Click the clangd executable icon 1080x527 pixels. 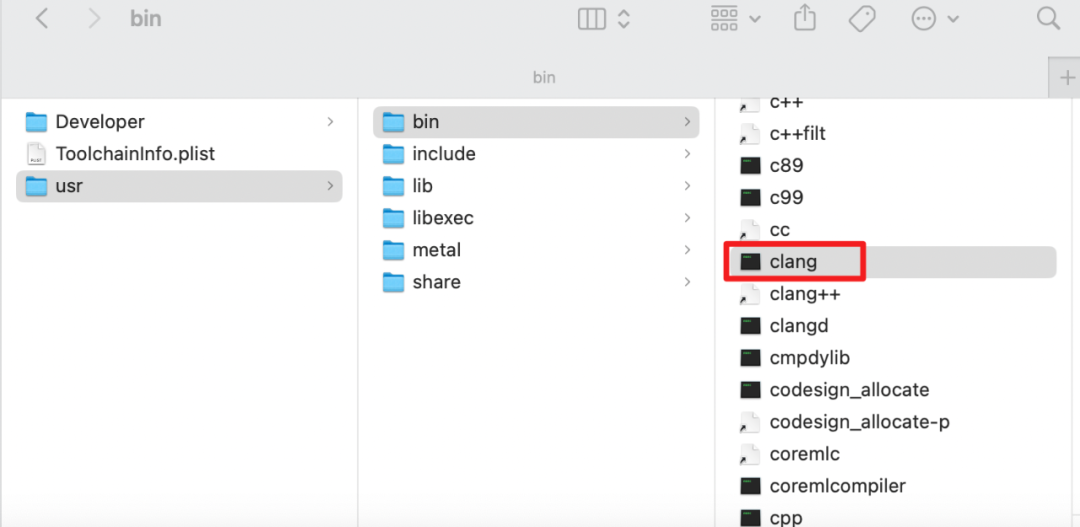coord(750,326)
